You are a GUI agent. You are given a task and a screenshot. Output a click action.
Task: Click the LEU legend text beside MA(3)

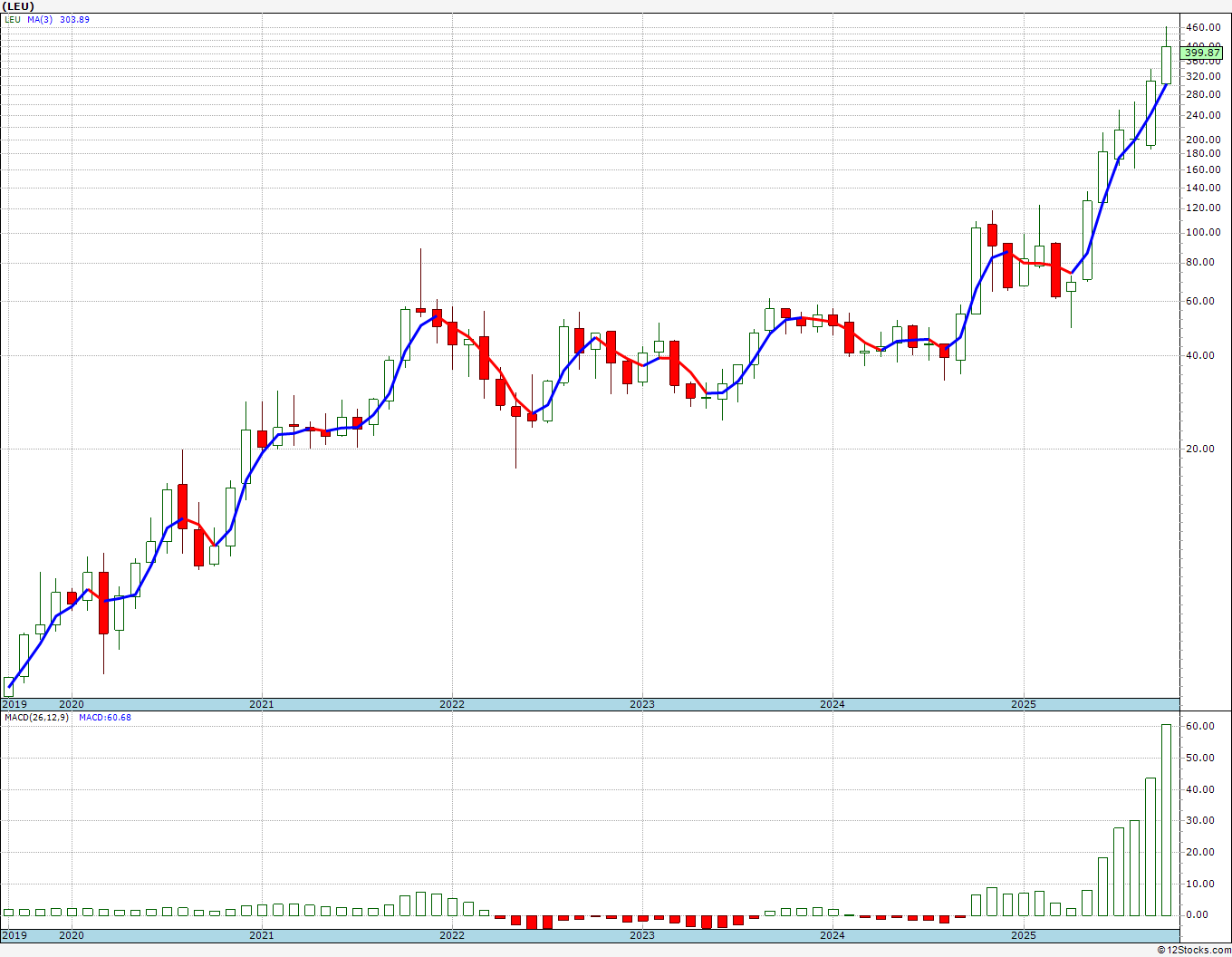coord(13,20)
